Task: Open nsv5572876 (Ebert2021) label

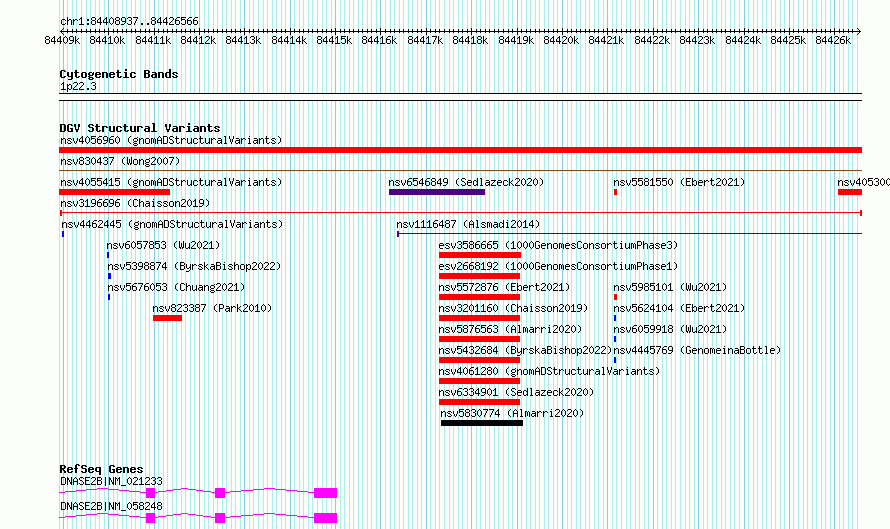Action: (504, 287)
